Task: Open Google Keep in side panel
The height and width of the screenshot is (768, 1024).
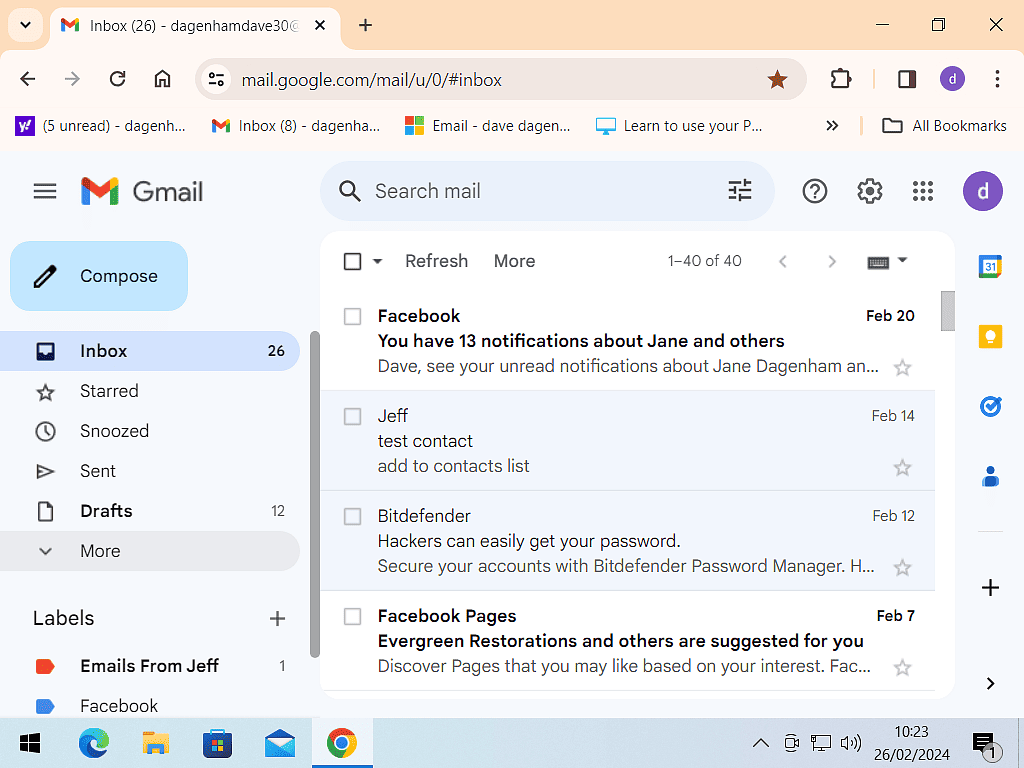Action: (x=990, y=337)
